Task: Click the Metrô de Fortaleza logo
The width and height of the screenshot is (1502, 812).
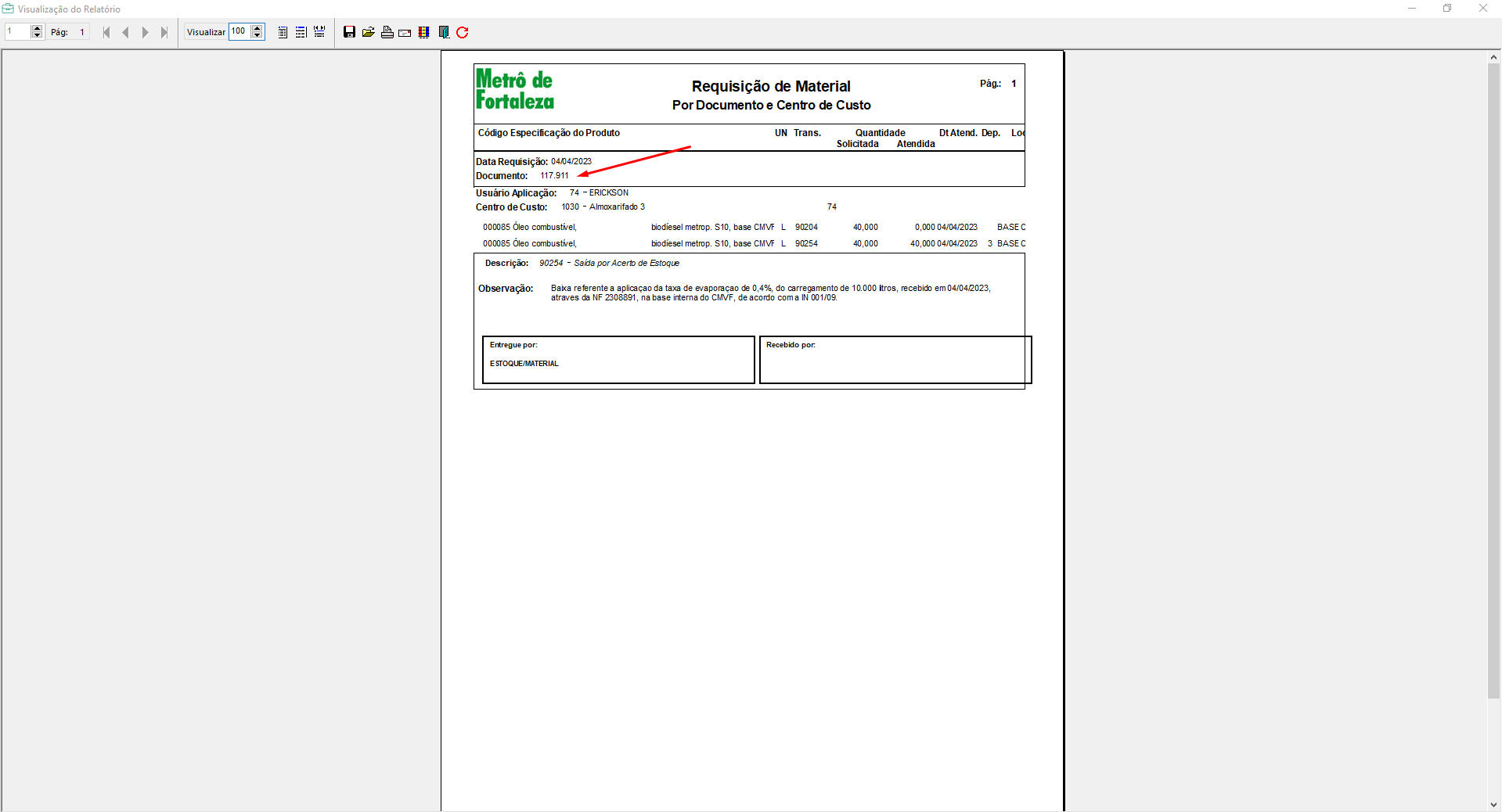Action: click(515, 90)
